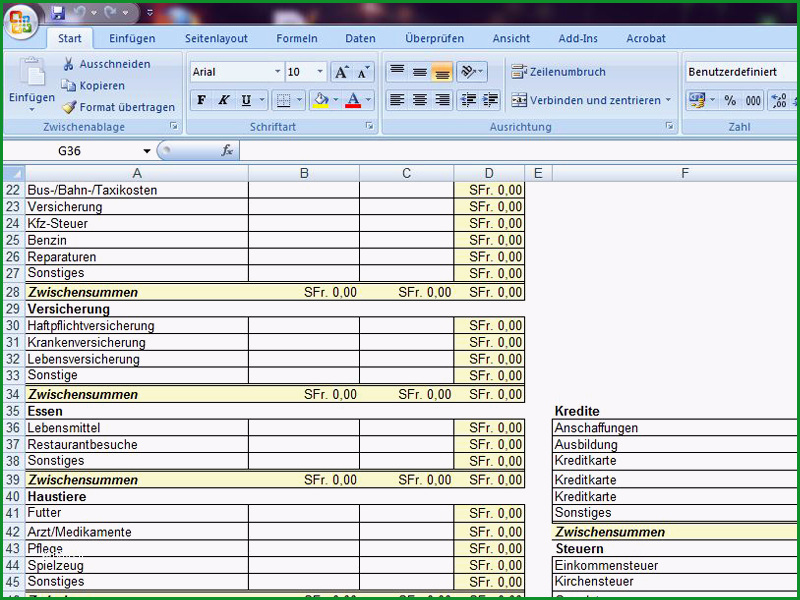Switch to the Formeln tab
The image size is (800, 600).
coord(297,38)
